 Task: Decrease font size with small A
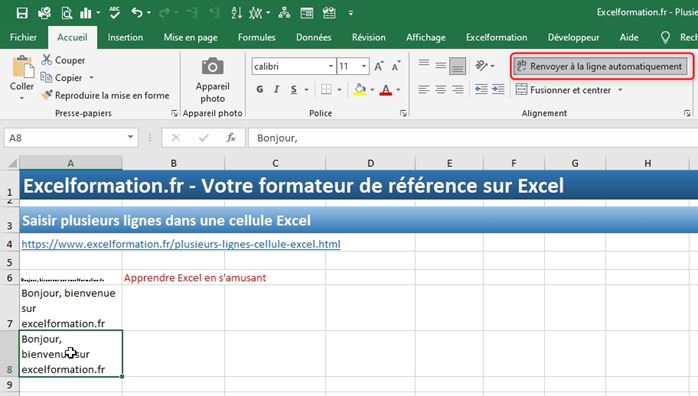click(x=395, y=66)
